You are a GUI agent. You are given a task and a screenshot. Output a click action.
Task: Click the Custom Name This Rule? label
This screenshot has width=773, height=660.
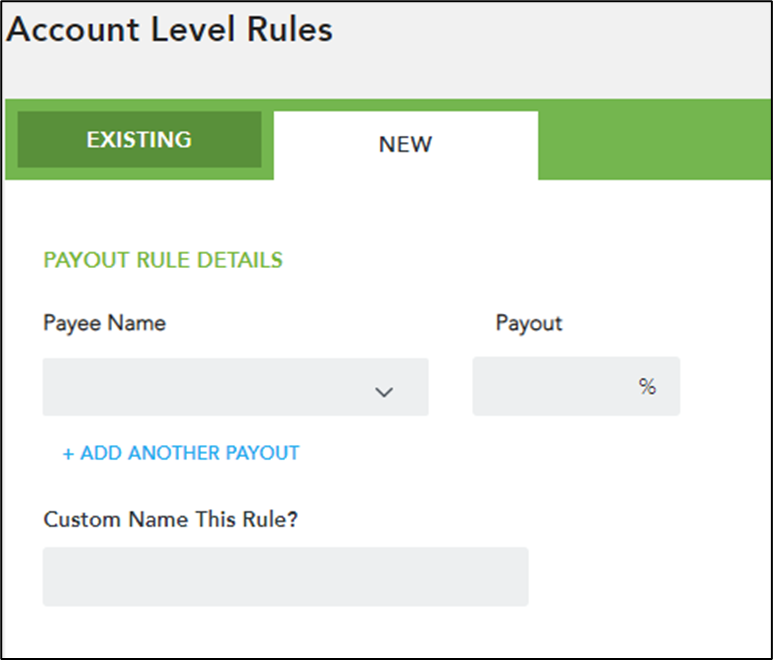click(171, 519)
